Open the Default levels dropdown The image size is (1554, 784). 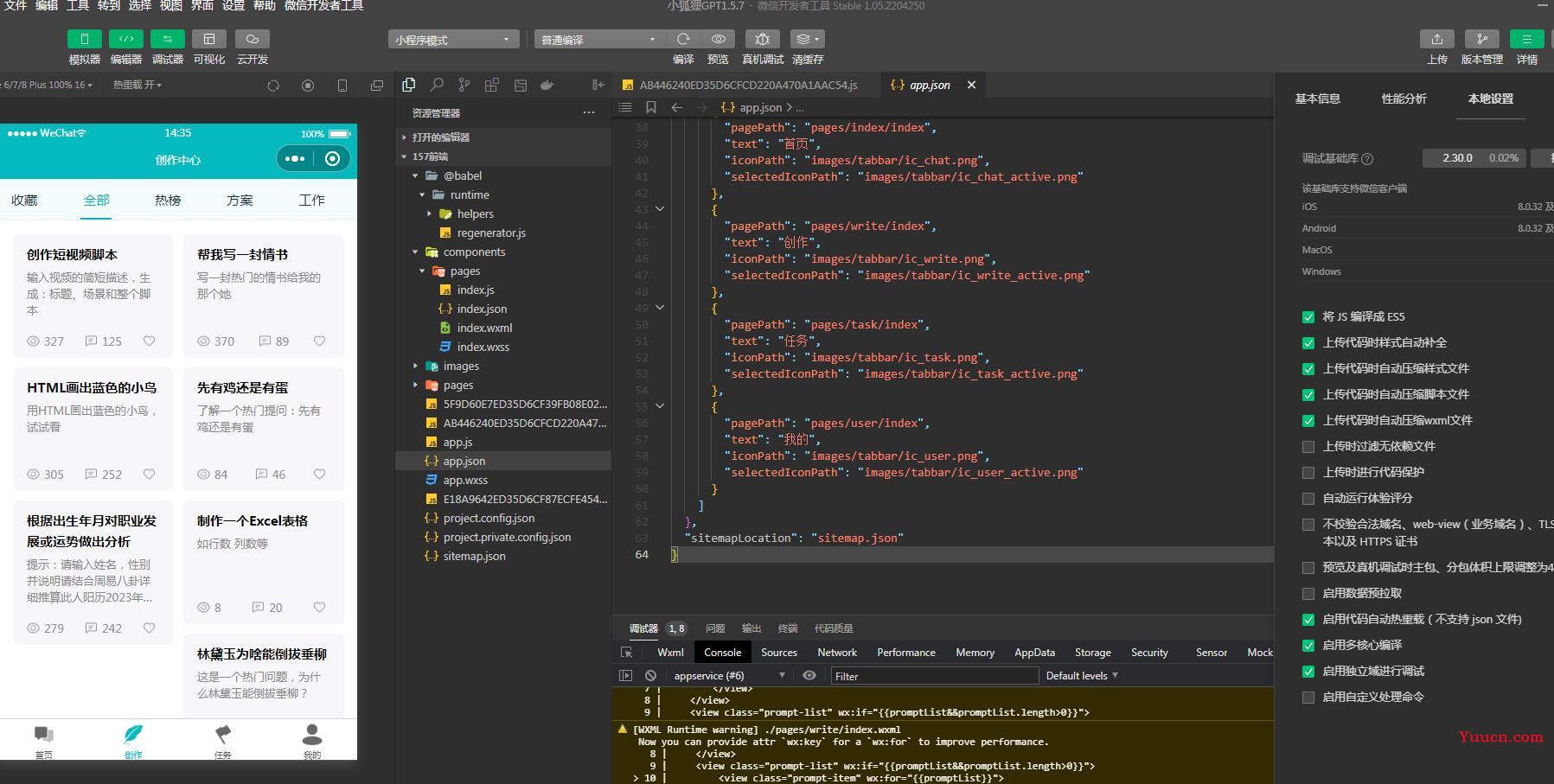(x=1082, y=676)
